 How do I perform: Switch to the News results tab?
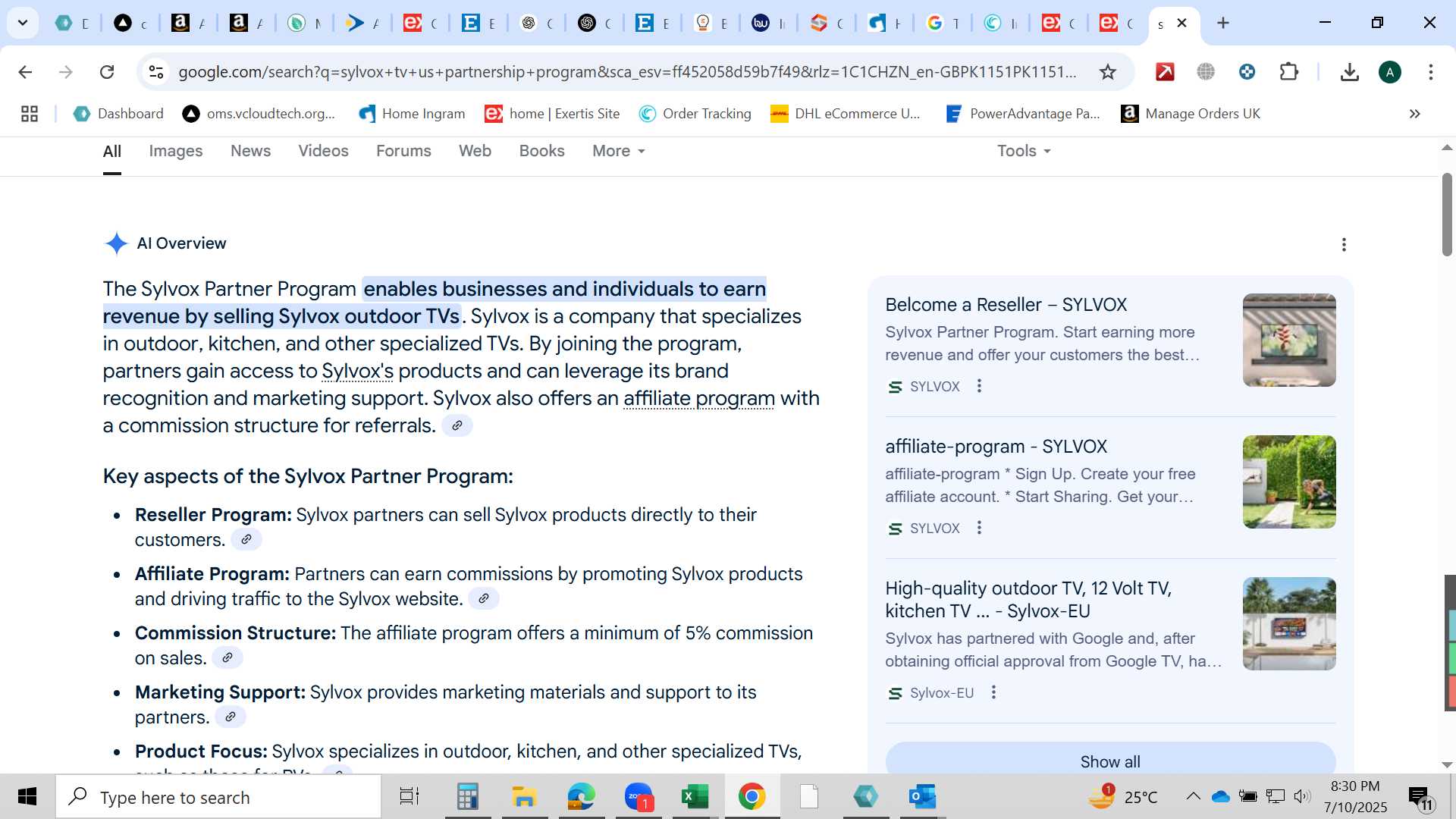point(250,152)
